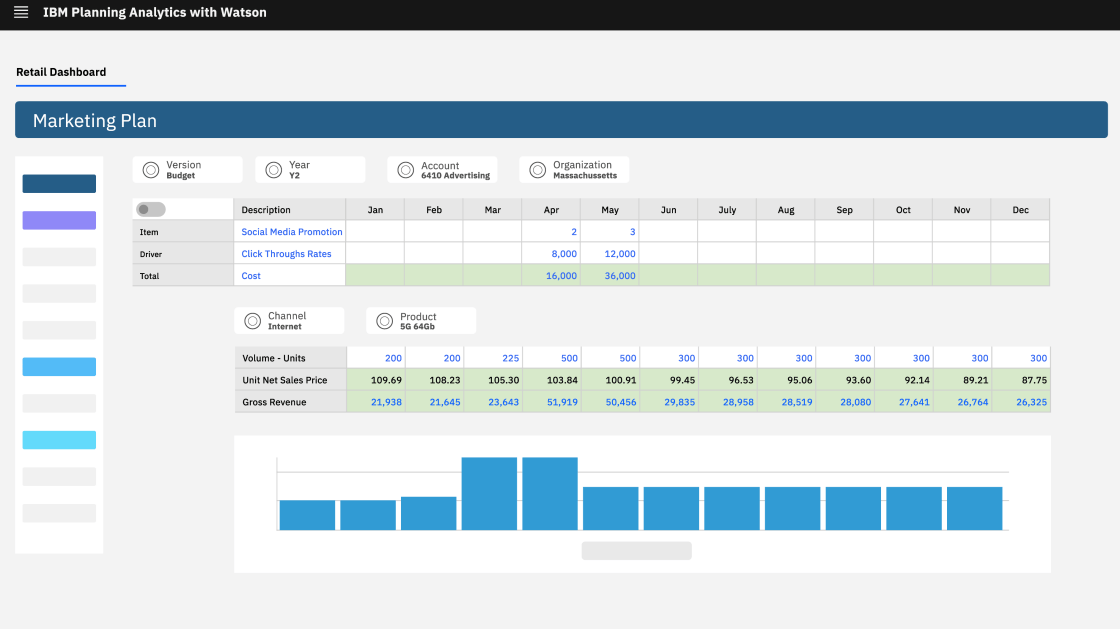Click the Dec column header
The image size is (1120, 629).
click(1021, 210)
